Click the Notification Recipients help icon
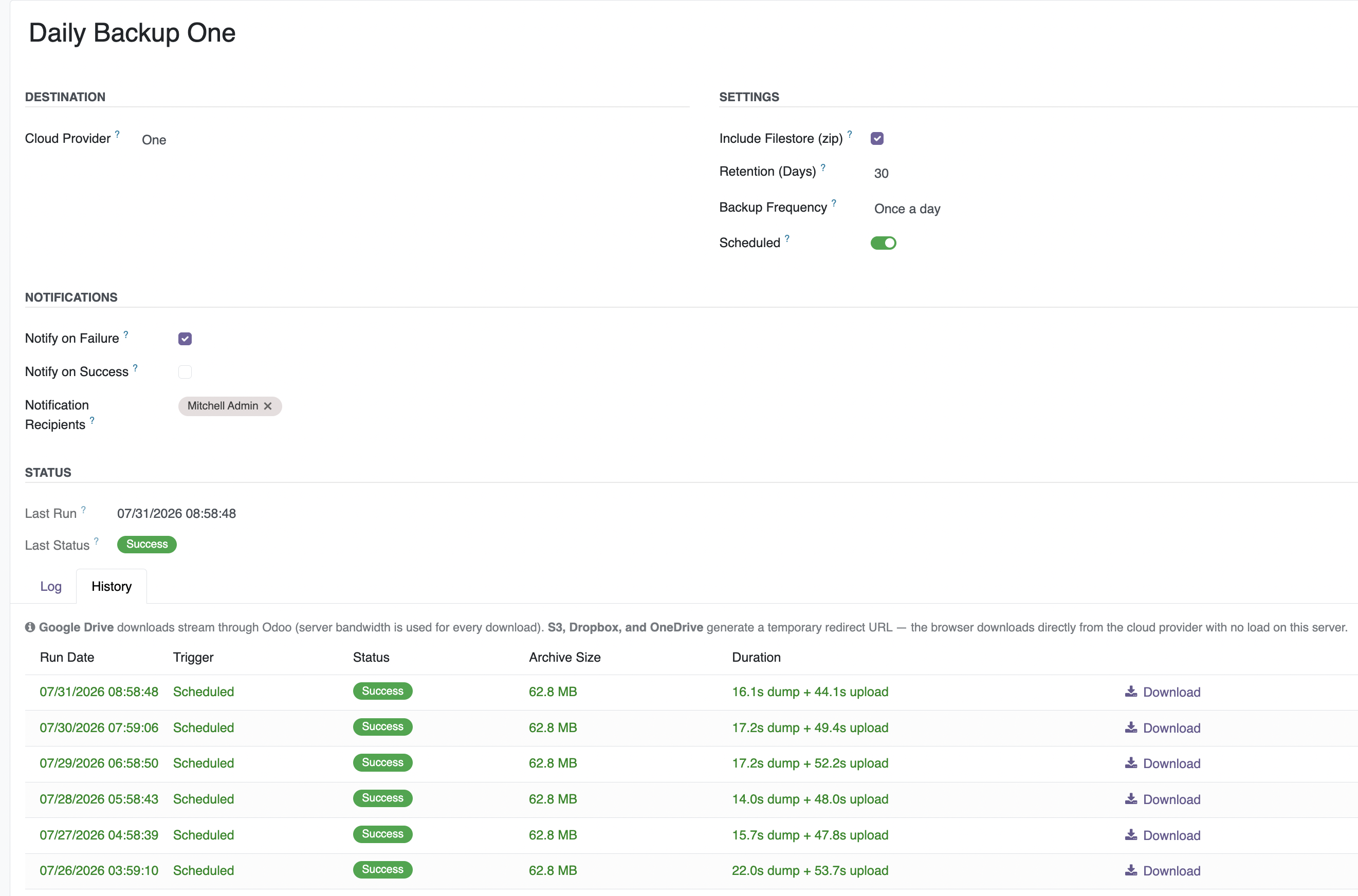1358x896 pixels. click(x=91, y=421)
